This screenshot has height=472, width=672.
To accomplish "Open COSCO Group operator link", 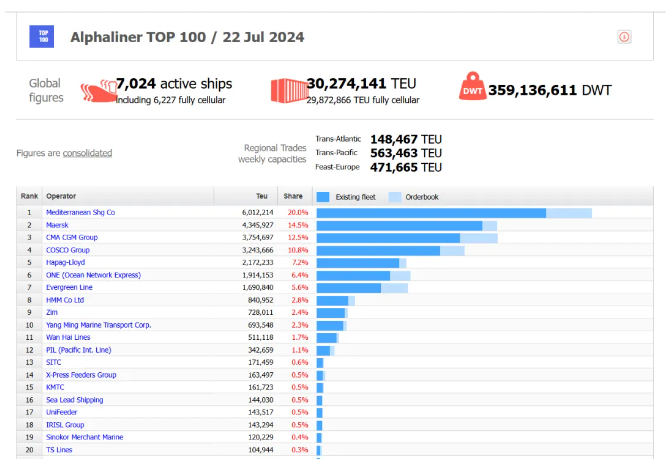I will coord(68,250).
